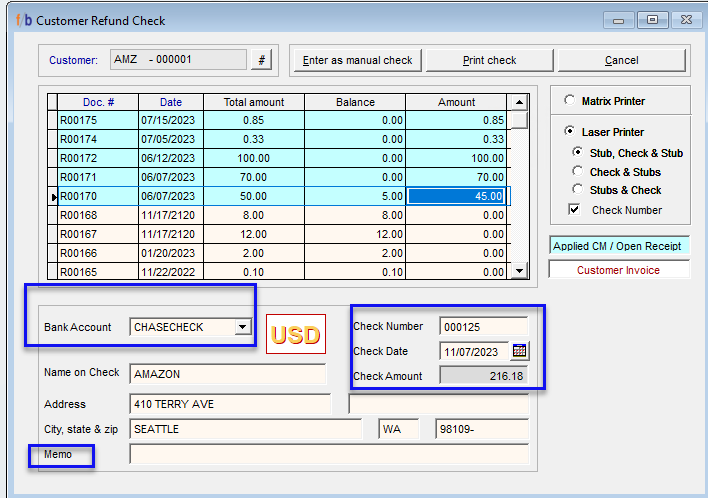The height and width of the screenshot is (498, 708).
Task: Toggle the Check Number checkbox
Action: 574,210
